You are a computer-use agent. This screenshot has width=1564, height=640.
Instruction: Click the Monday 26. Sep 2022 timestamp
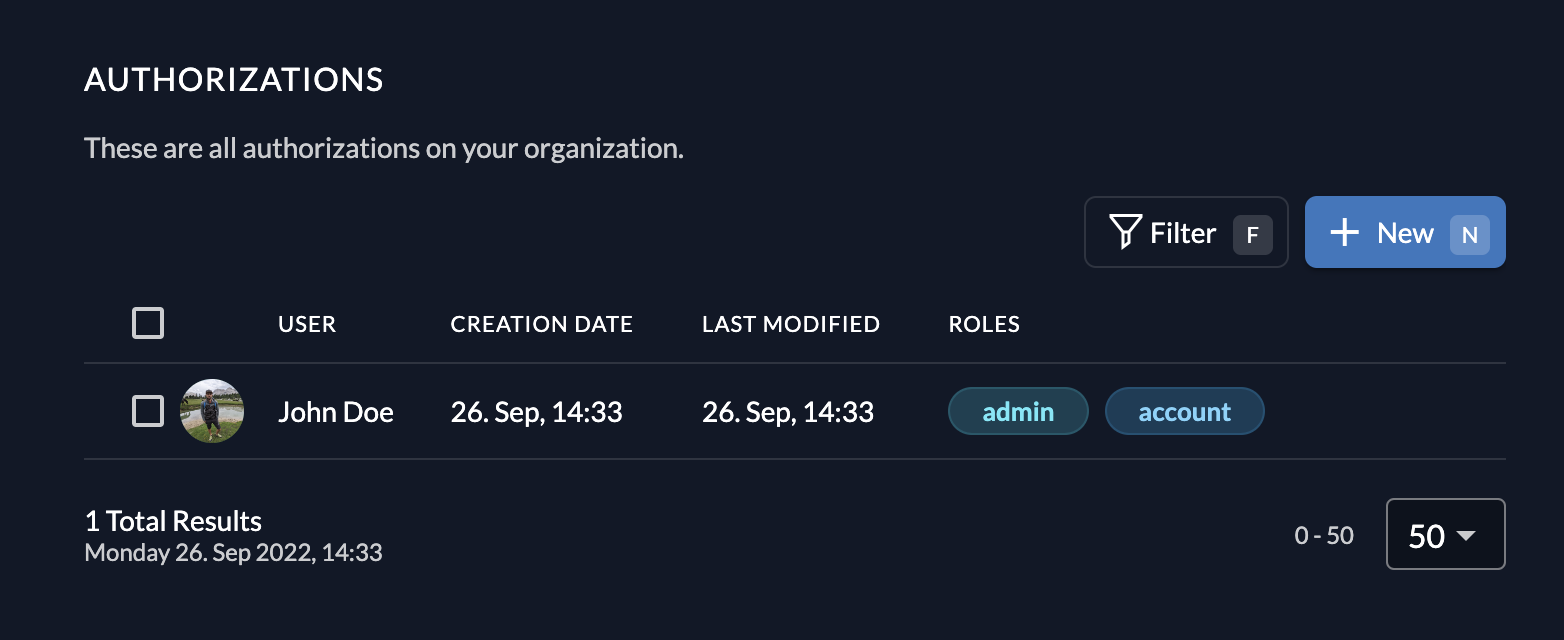tap(233, 552)
